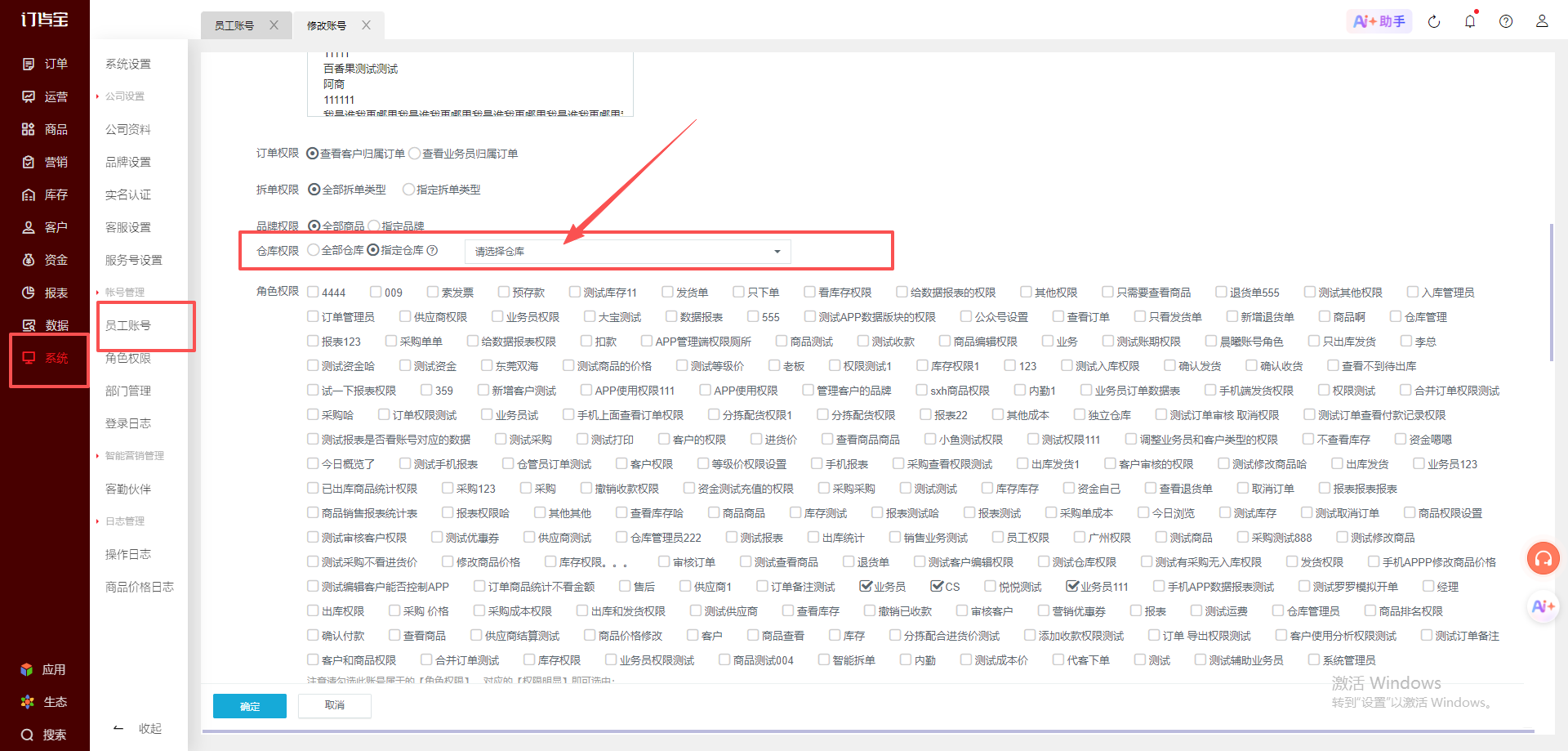Open 部门管理 in the submenu

(x=128, y=391)
